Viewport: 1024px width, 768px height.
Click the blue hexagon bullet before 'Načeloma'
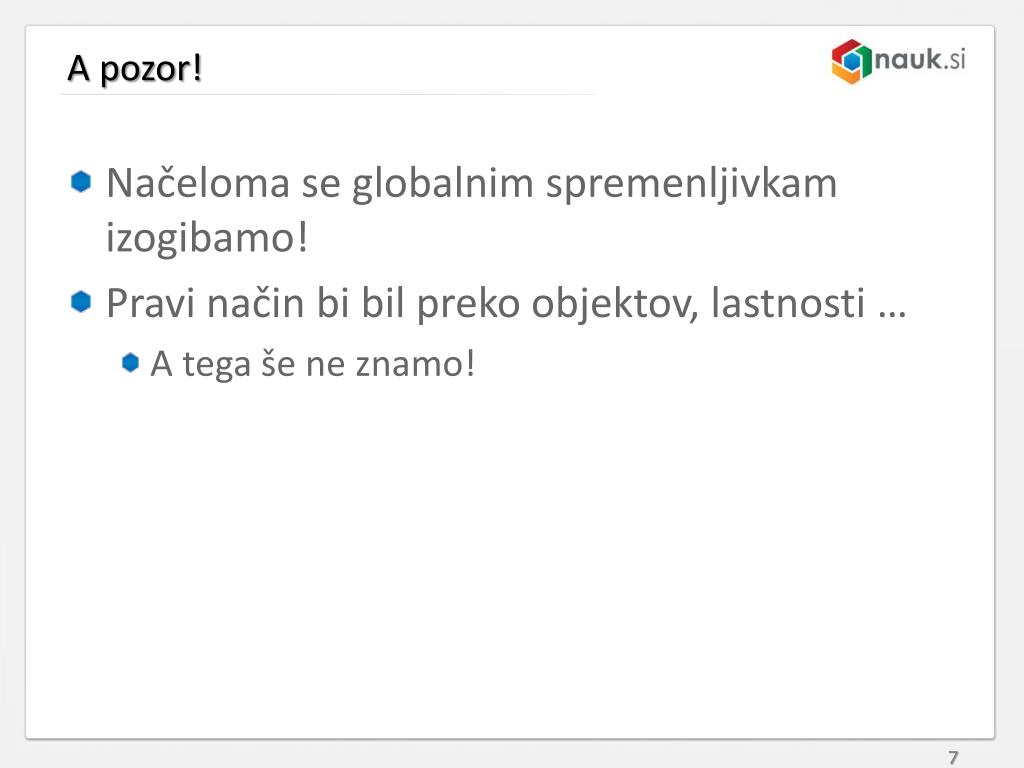pos(80,182)
